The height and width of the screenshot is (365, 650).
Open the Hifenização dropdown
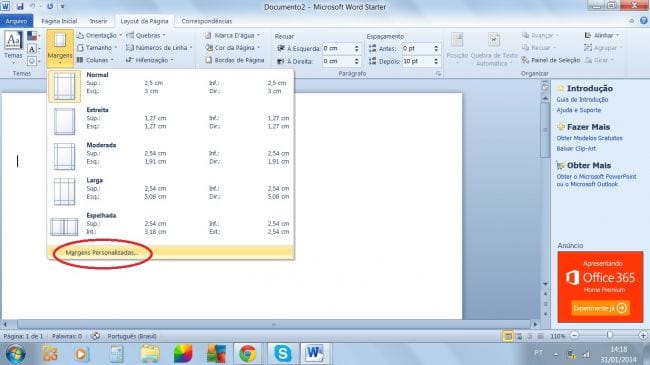click(x=150, y=60)
